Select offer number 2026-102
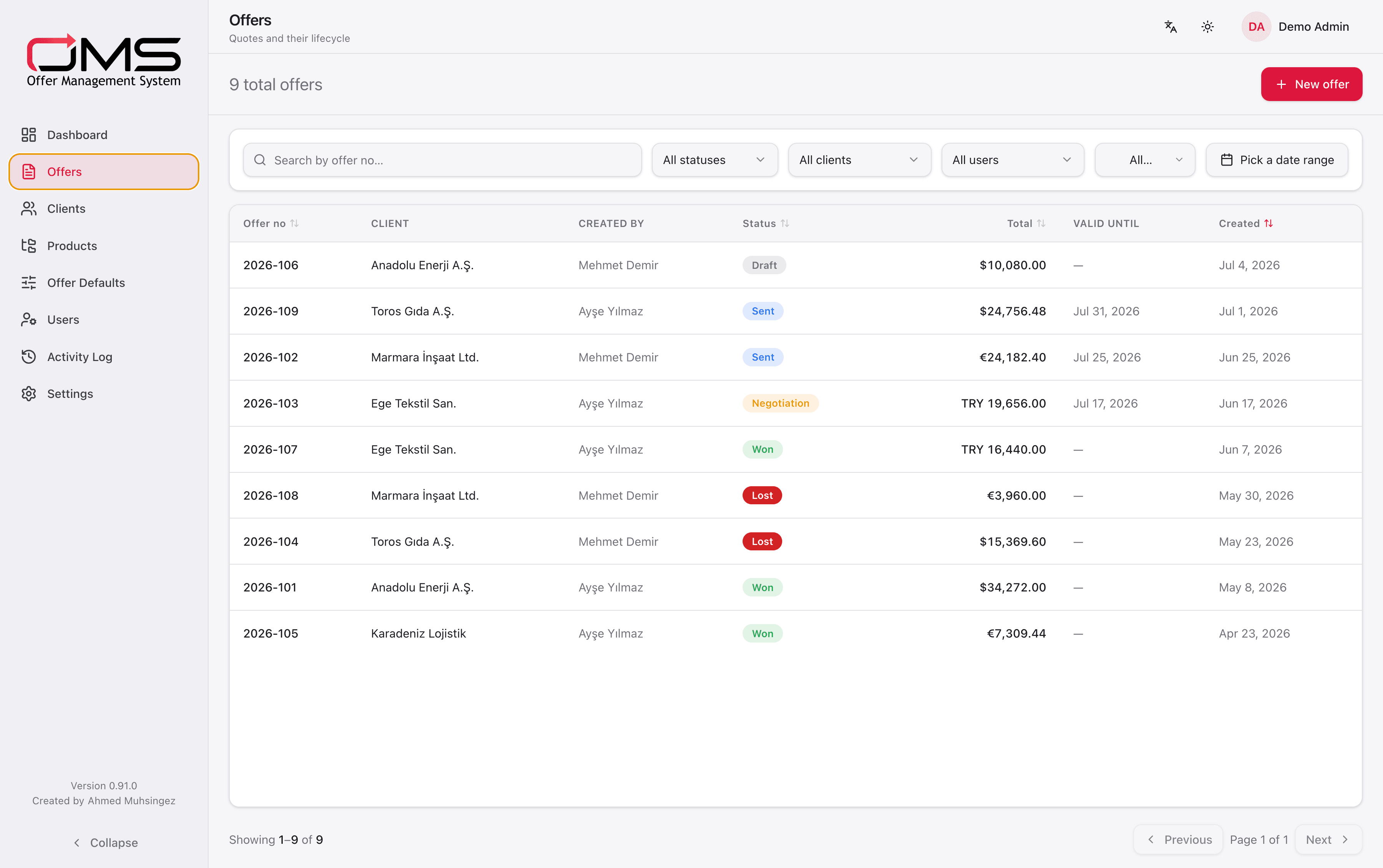The image size is (1383, 868). pyautogui.click(x=270, y=357)
